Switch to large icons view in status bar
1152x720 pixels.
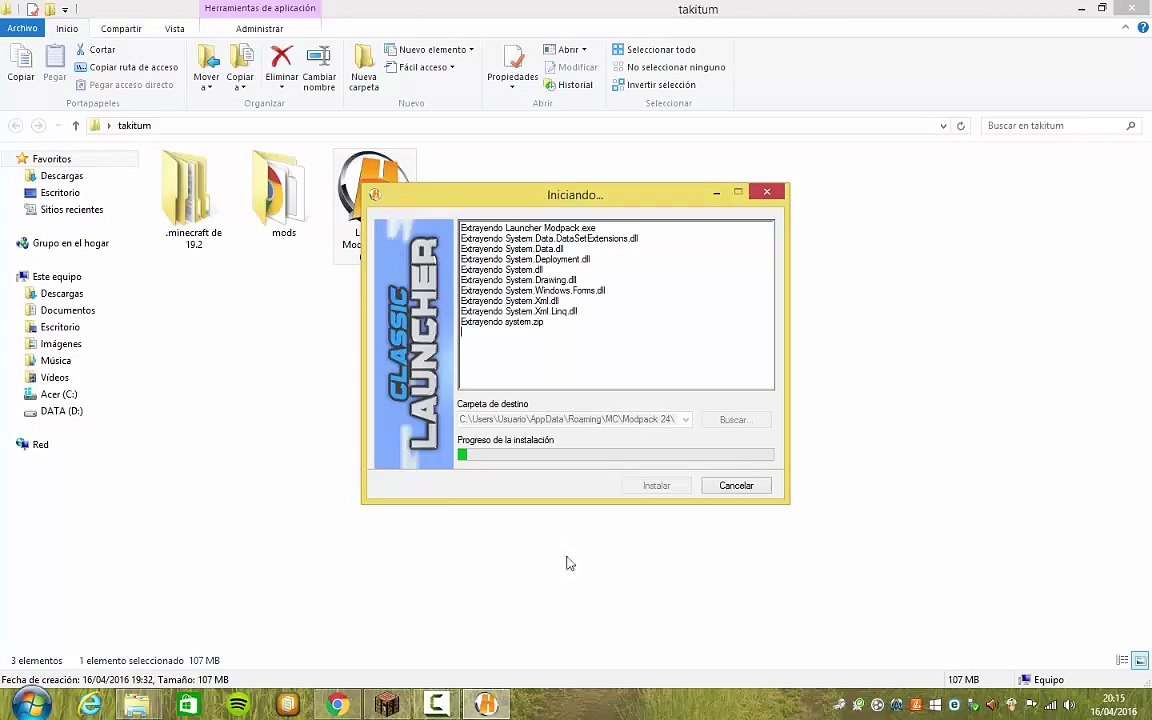click(x=1140, y=660)
